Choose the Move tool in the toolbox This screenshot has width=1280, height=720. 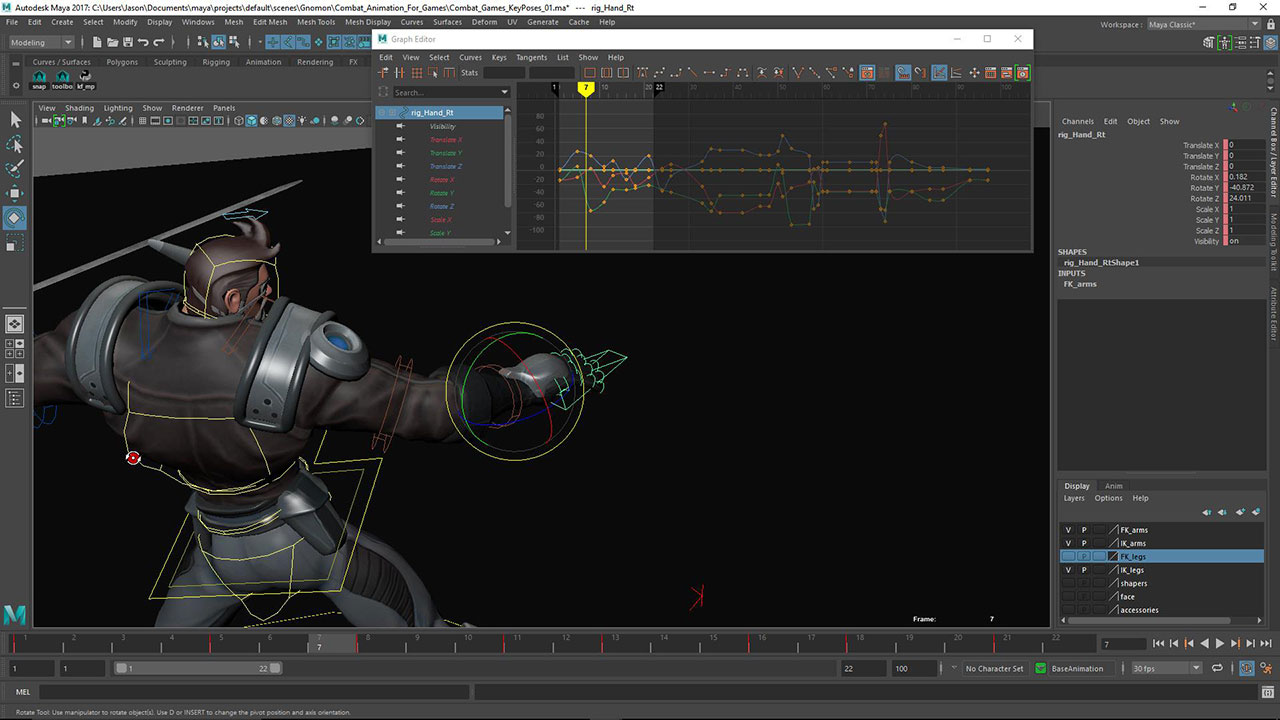tap(15, 193)
